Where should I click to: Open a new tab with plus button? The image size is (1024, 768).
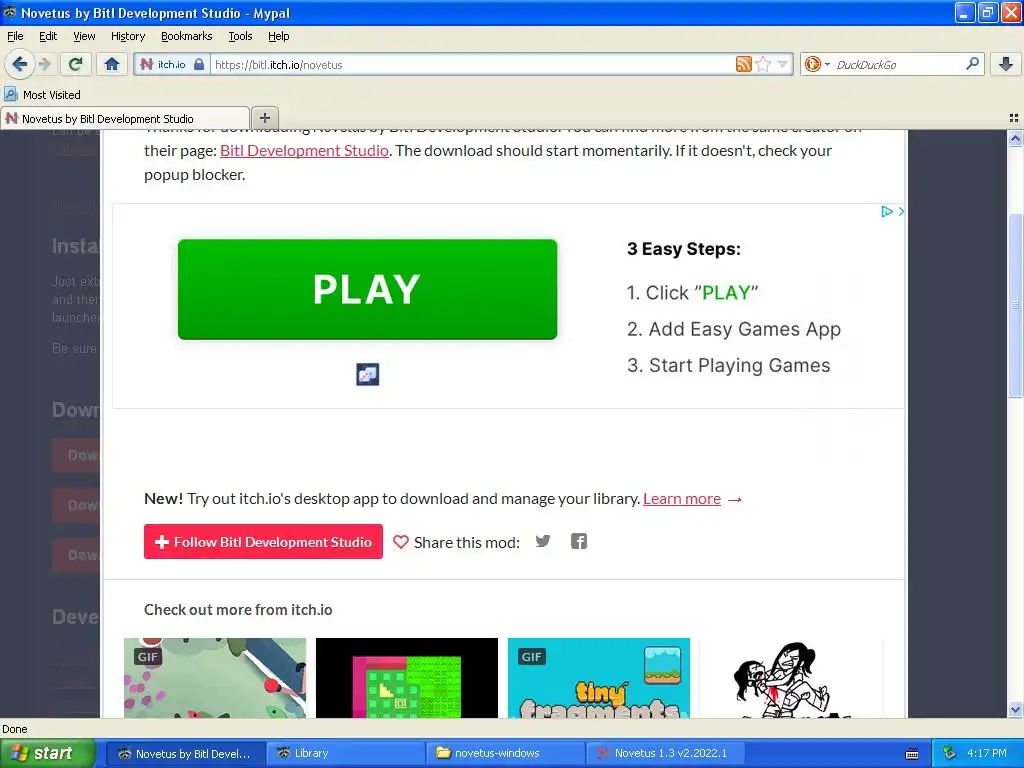[264, 118]
